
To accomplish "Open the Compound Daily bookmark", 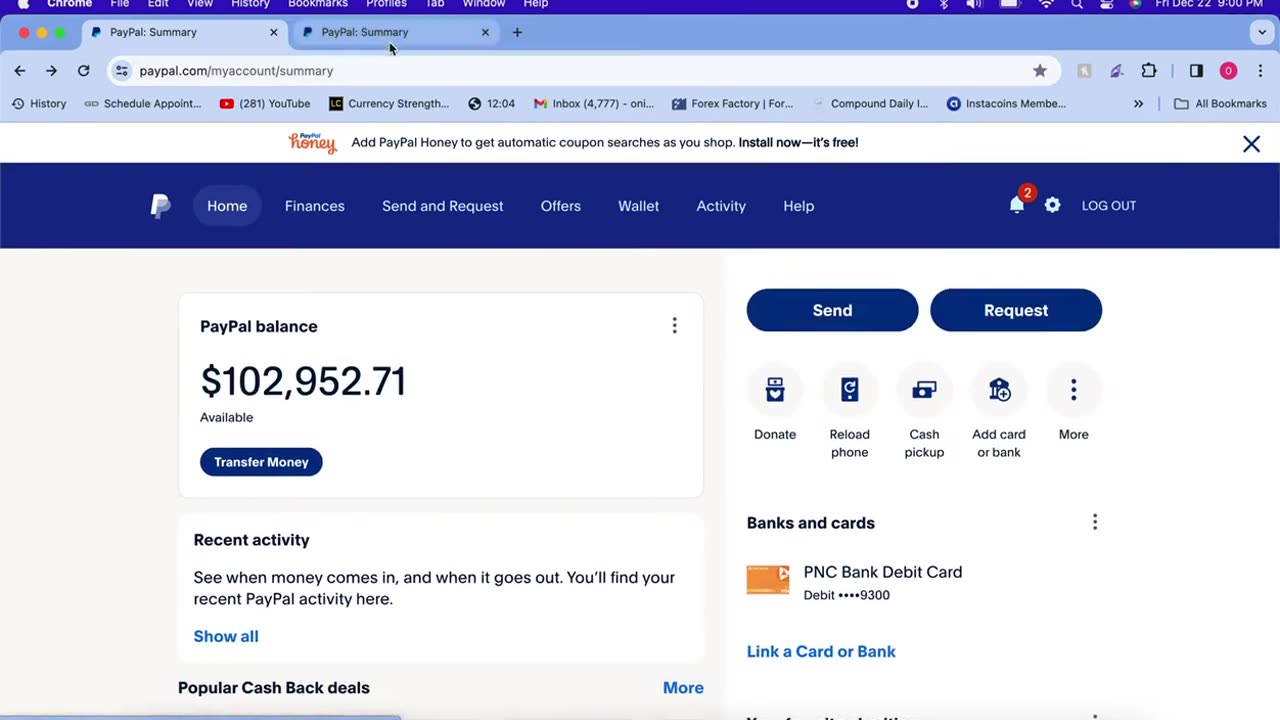I will (x=870, y=104).
